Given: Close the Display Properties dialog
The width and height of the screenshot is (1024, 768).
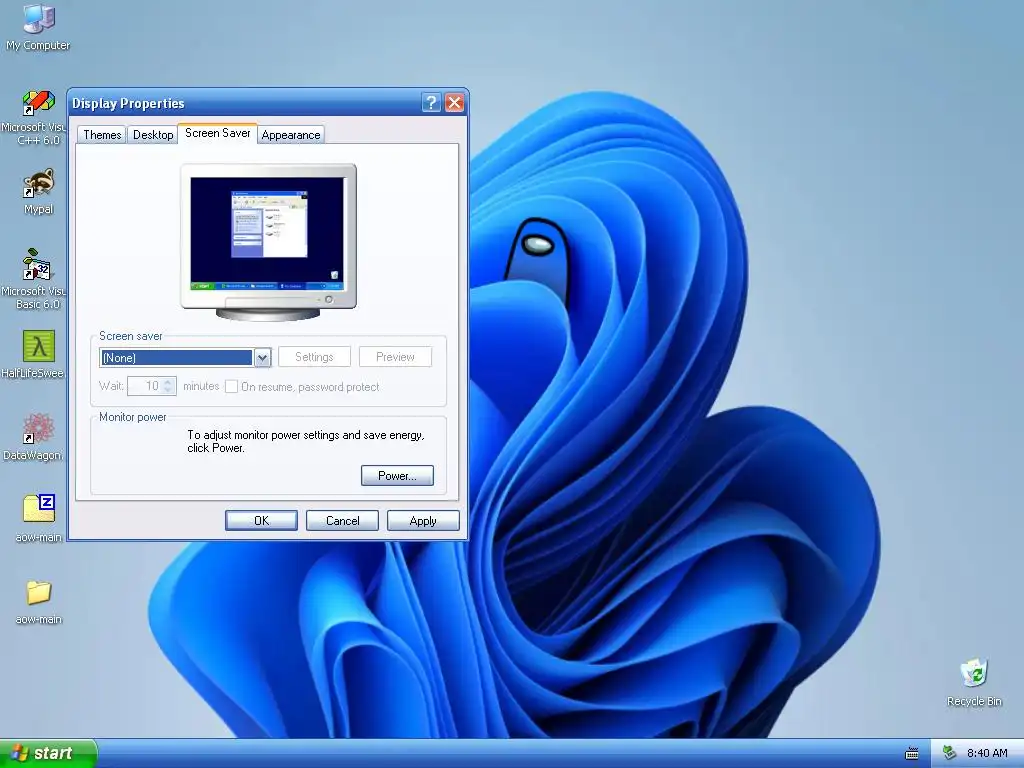Looking at the screenshot, I should (455, 103).
